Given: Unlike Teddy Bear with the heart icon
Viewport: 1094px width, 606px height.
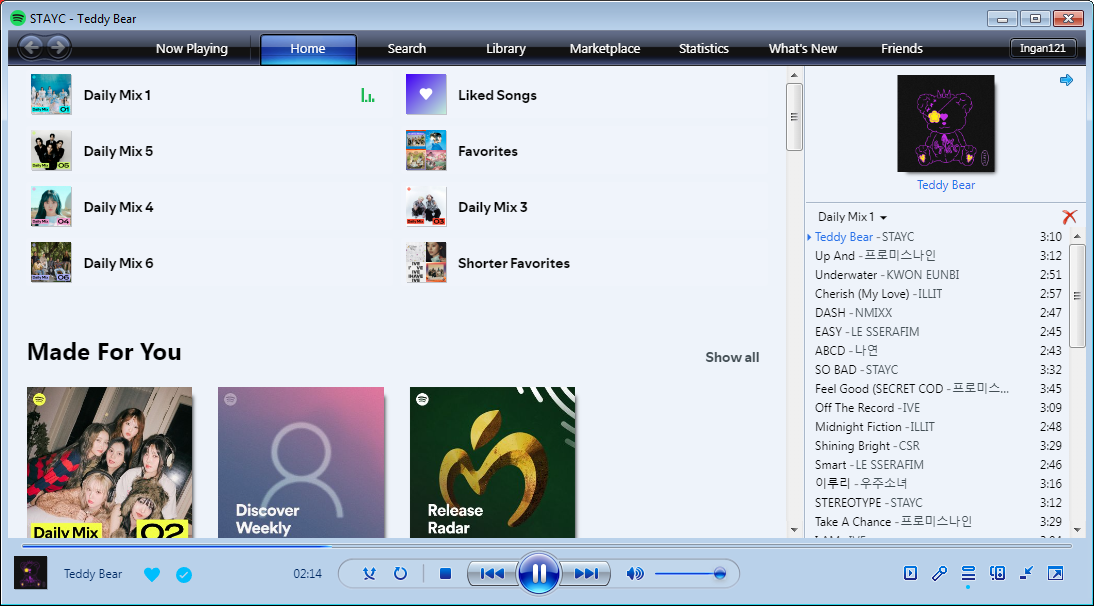Looking at the screenshot, I should pos(151,574).
